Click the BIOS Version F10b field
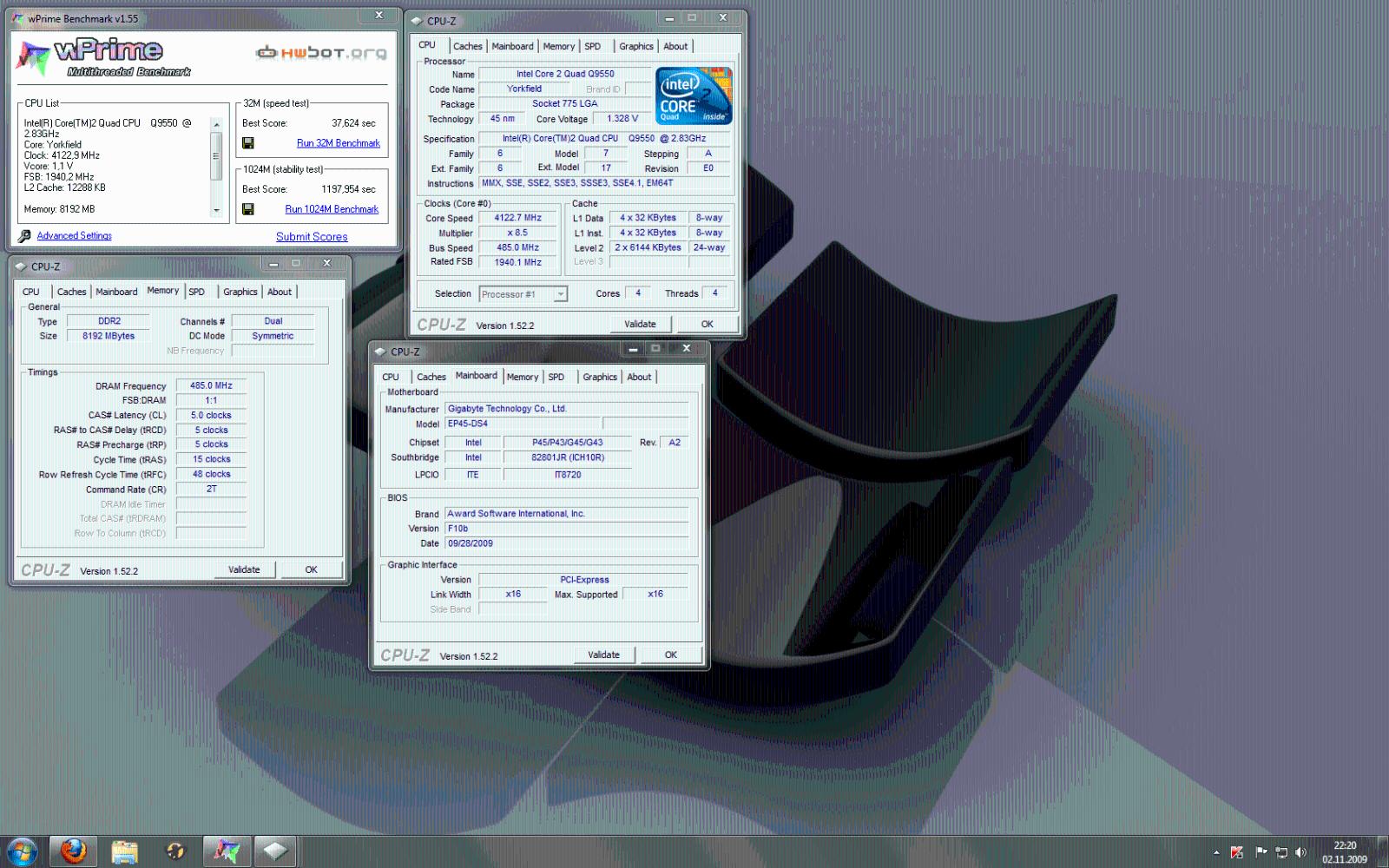Screen dimensions: 1389x868 (566, 529)
